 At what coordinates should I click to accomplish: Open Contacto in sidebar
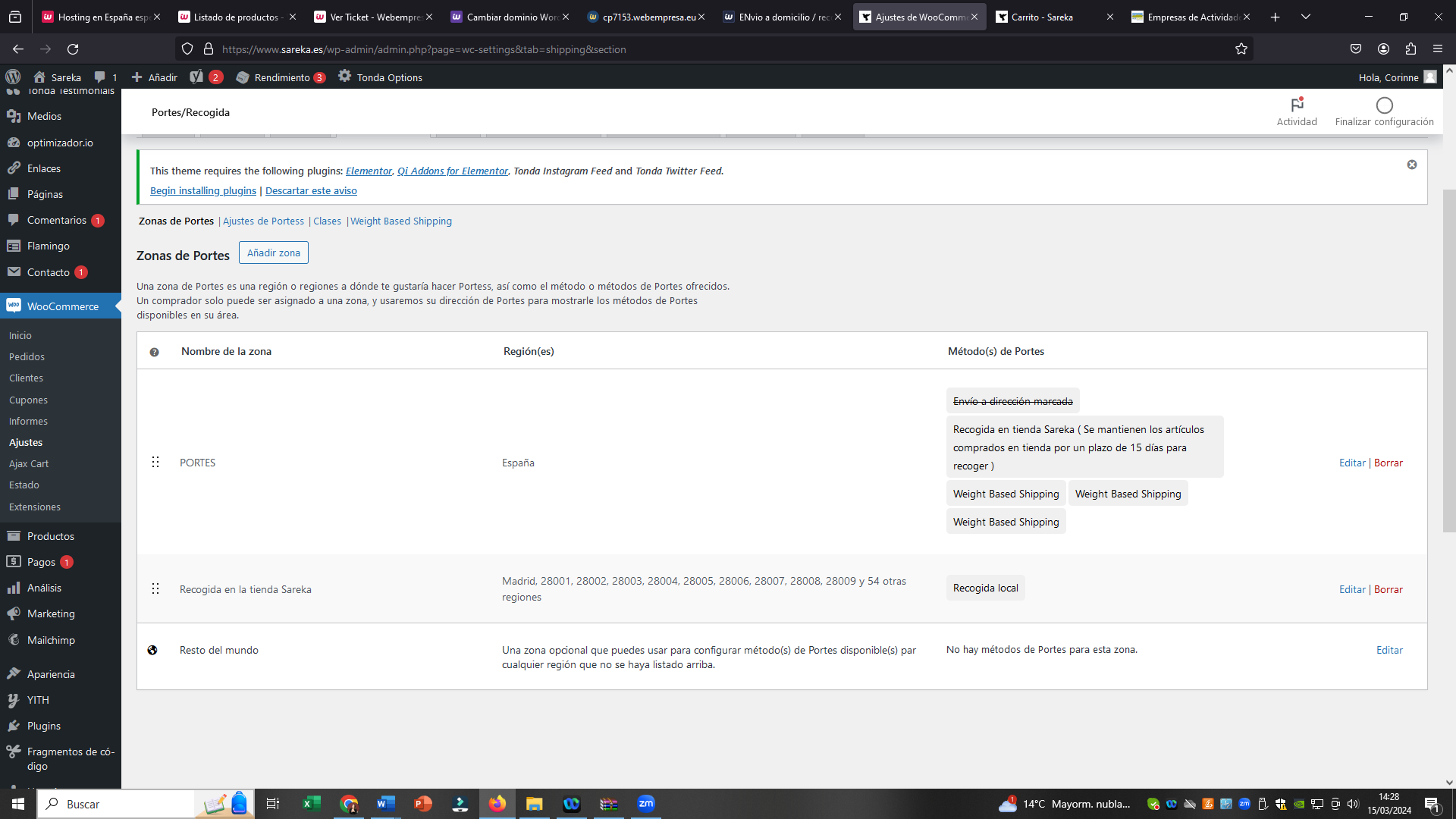tap(49, 272)
